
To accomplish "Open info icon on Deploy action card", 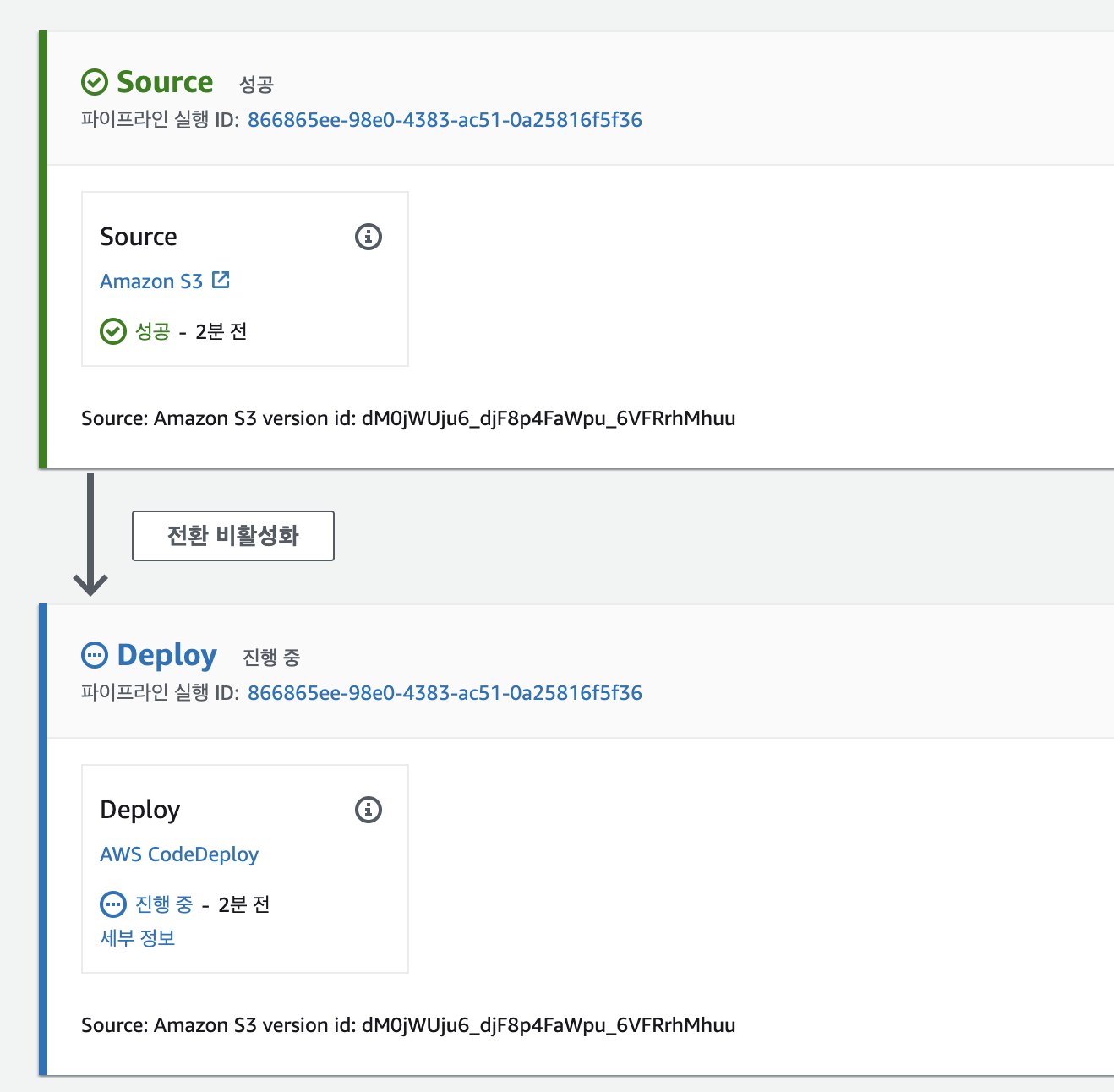I will [369, 810].
